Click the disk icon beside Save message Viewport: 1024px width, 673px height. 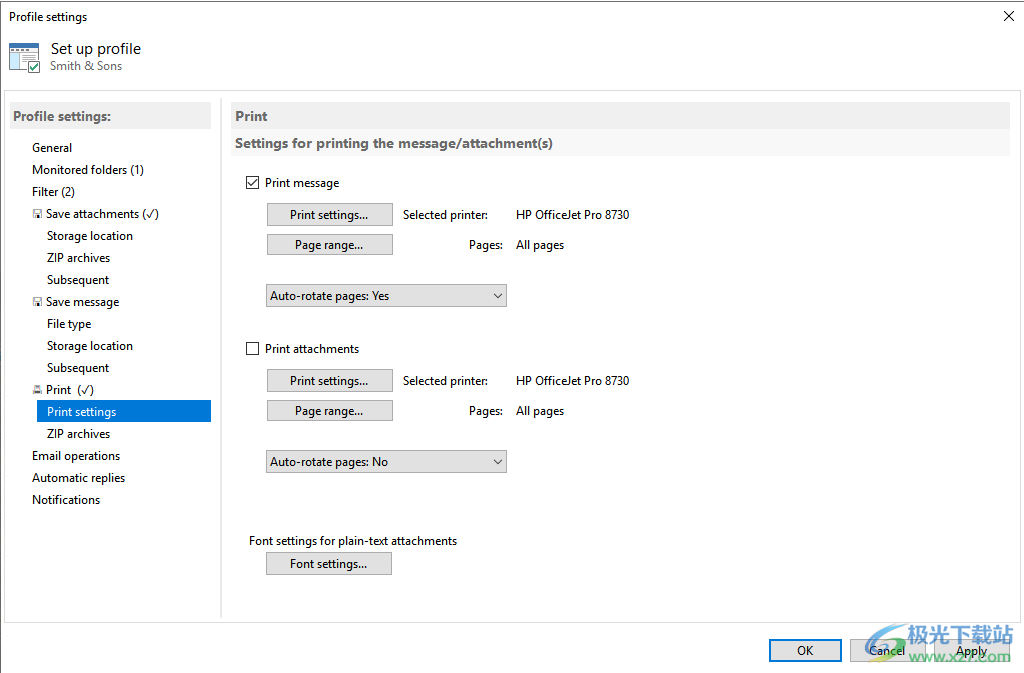click(x=37, y=302)
